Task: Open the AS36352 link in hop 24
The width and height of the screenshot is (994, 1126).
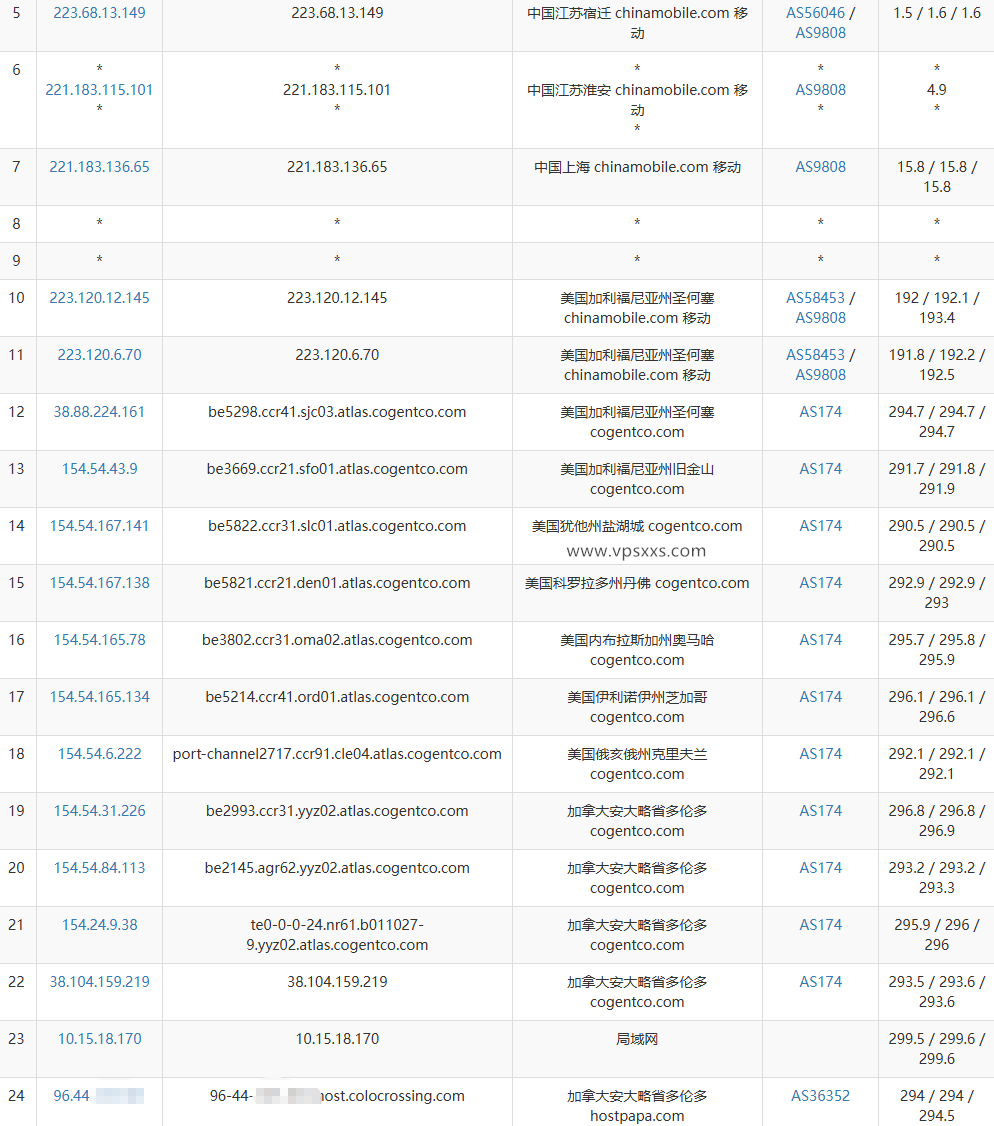Action: pyautogui.click(x=820, y=1096)
